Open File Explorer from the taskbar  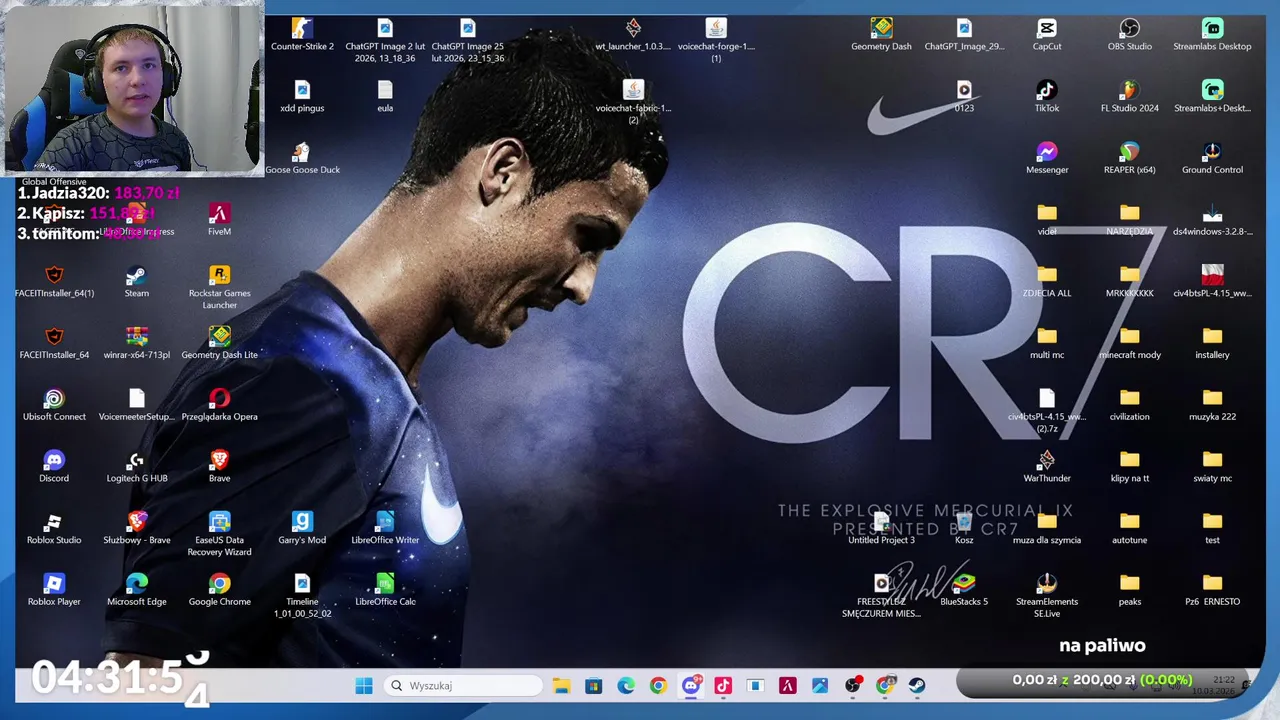561,685
